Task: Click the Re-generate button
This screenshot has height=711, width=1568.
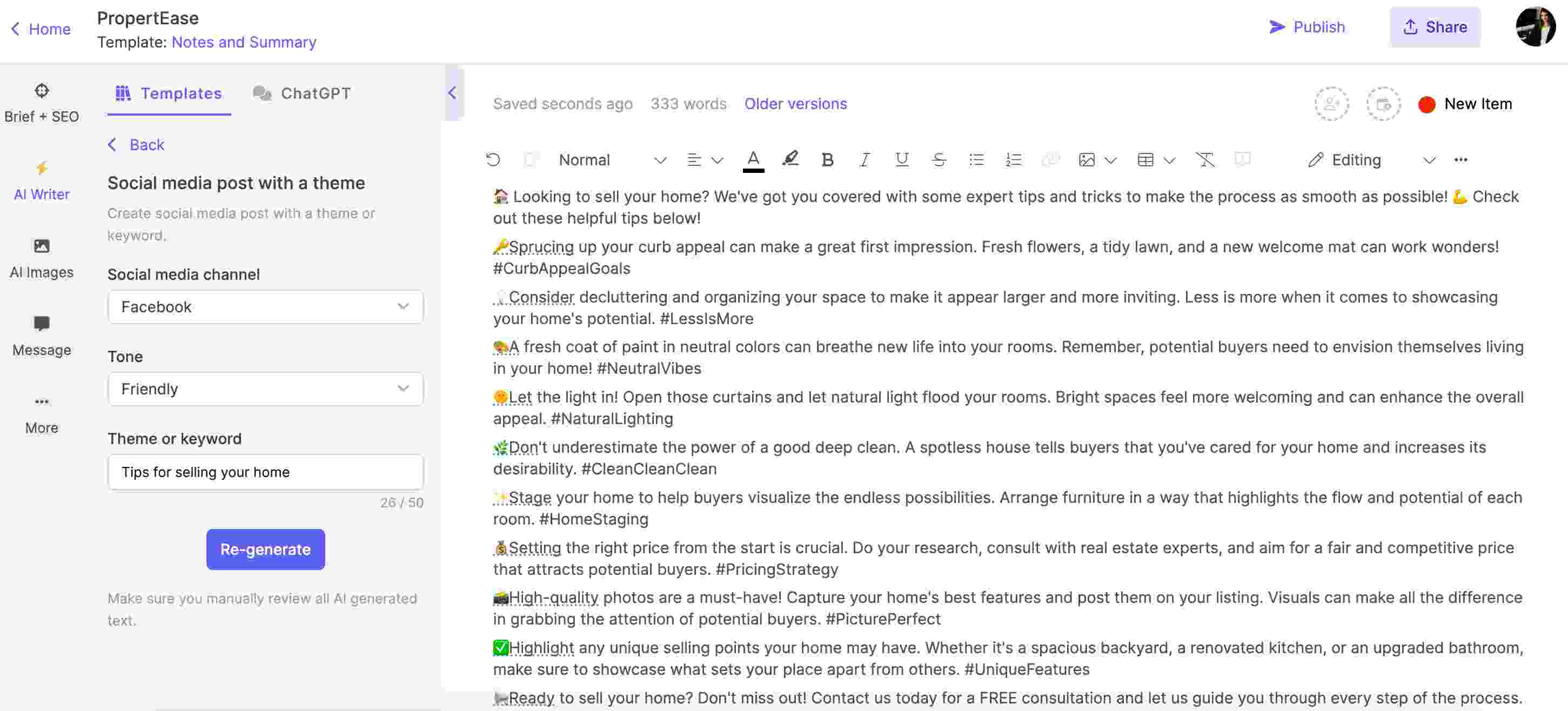Action: (265, 549)
